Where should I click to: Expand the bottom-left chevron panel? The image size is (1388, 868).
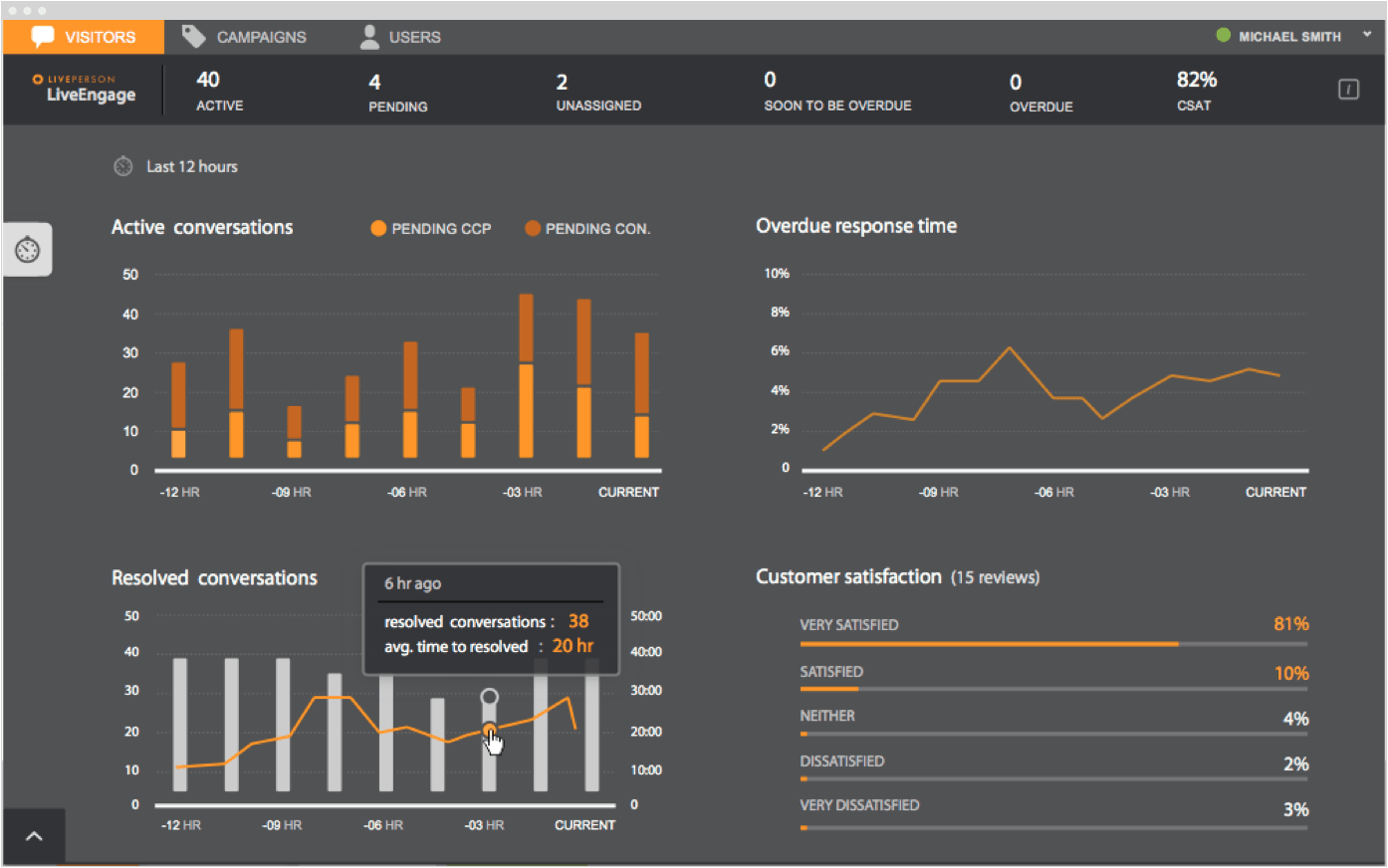(33, 835)
